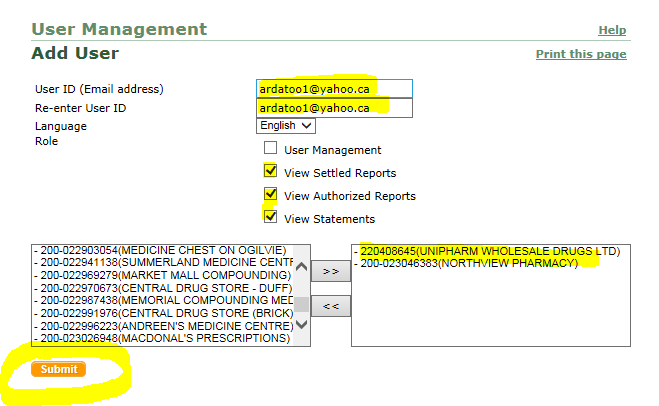659x406 pixels.
Task: Uncheck View Authorized Reports
Action: [x=270, y=194]
